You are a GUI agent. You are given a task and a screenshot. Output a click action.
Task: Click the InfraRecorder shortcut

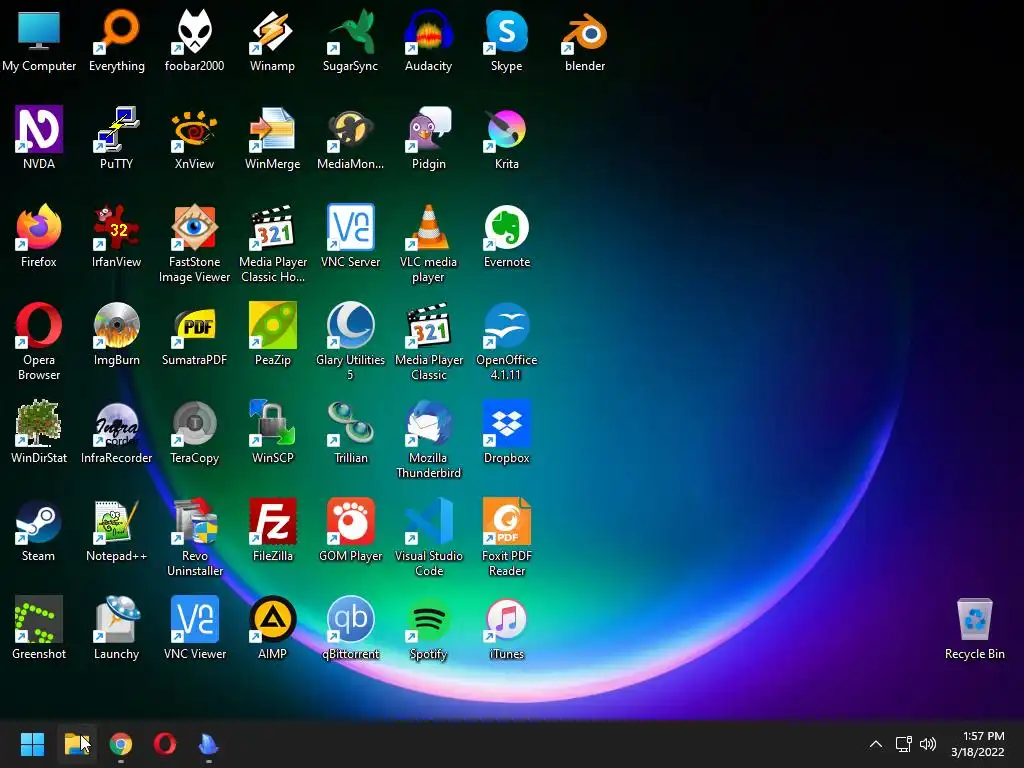117,423
